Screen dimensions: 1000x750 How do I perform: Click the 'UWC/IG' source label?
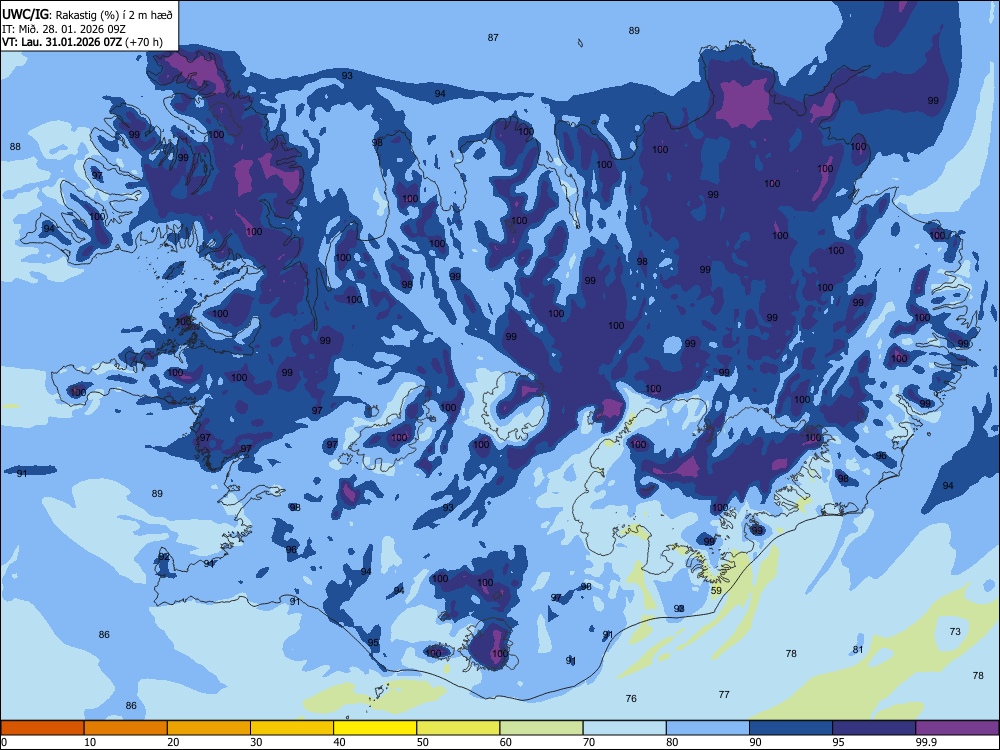coord(26,15)
